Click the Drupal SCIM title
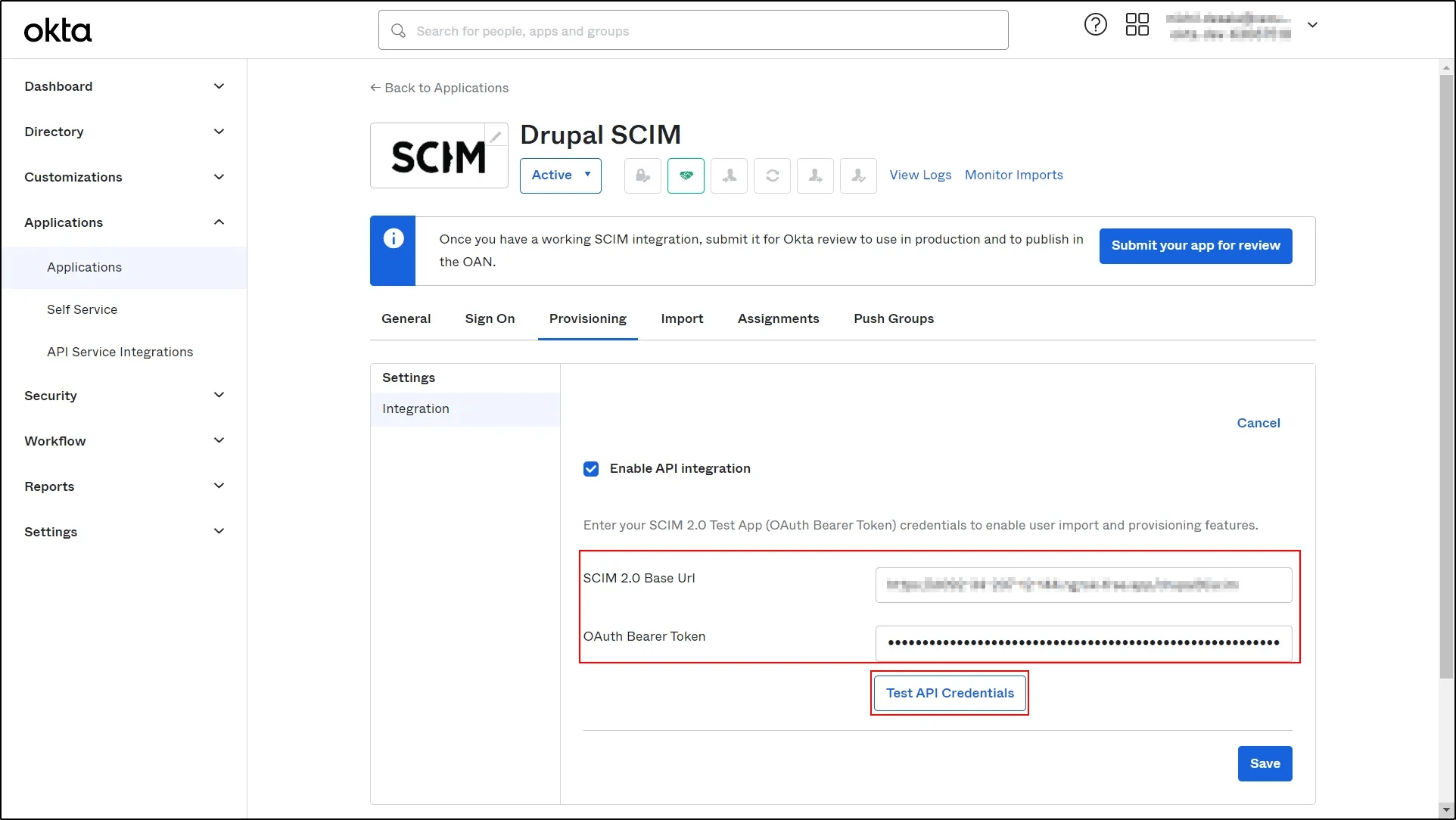 [x=600, y=135]
